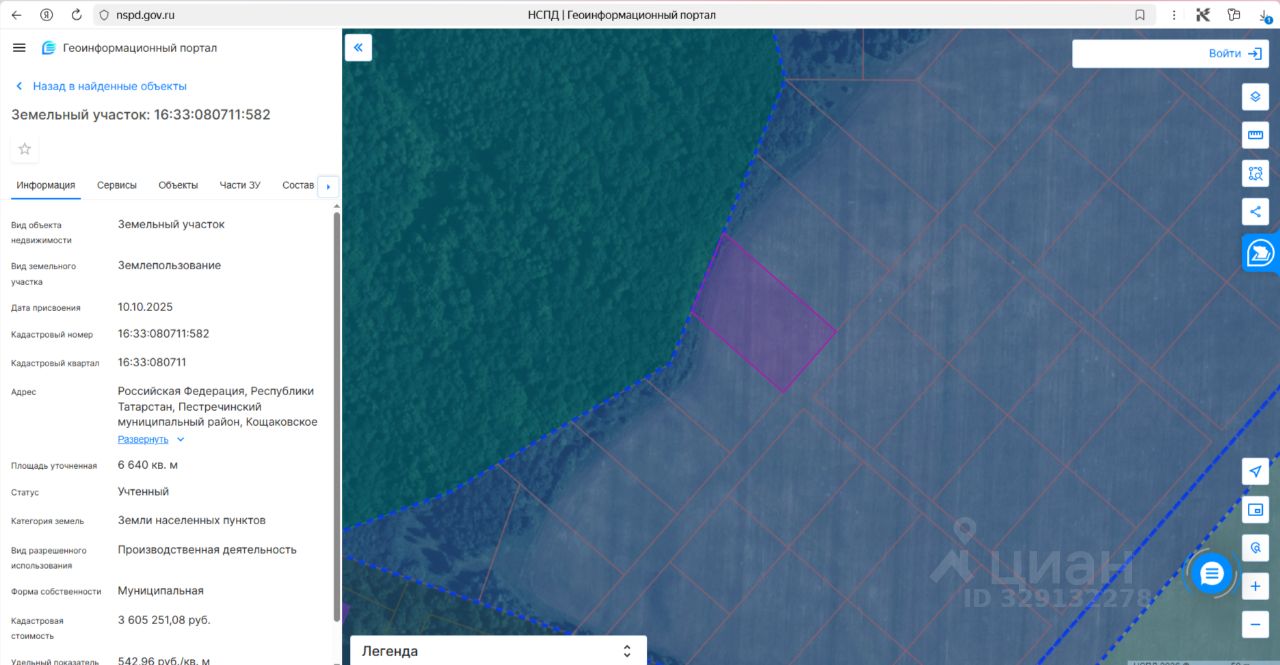Image resolution: width=1280 pixels, height=665 pixels.
Task: Click the area value 6 640 кв. м
Action: coord(148,465)
